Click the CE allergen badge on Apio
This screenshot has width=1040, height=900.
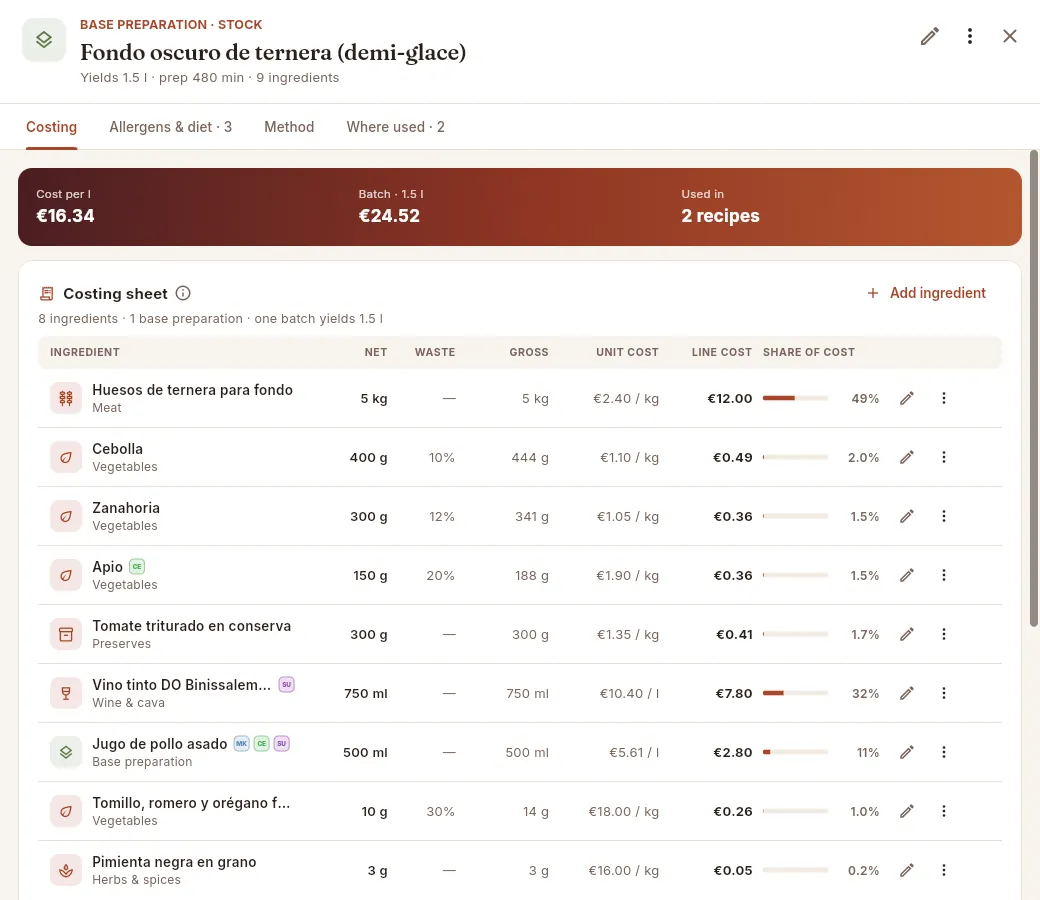[137, 566]
